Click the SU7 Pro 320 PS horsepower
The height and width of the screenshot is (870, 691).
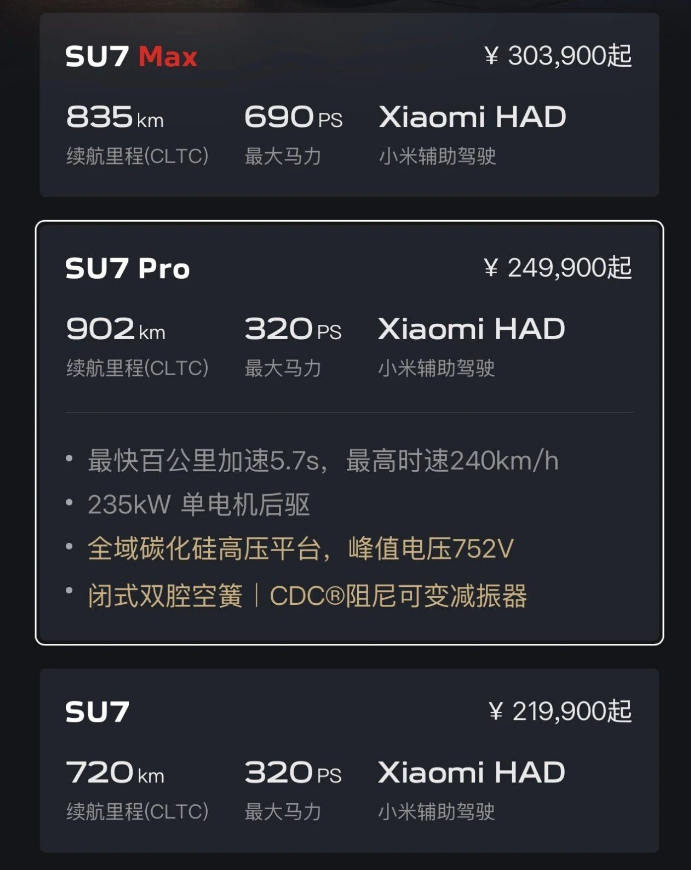(293, 329)
